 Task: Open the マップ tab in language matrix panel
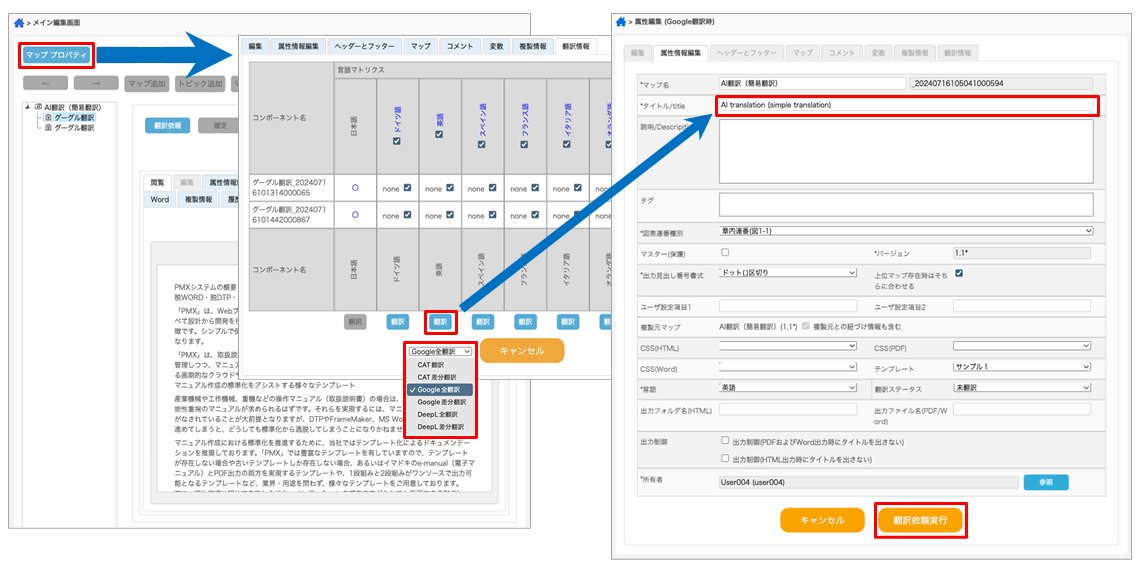tap(420, 47)
